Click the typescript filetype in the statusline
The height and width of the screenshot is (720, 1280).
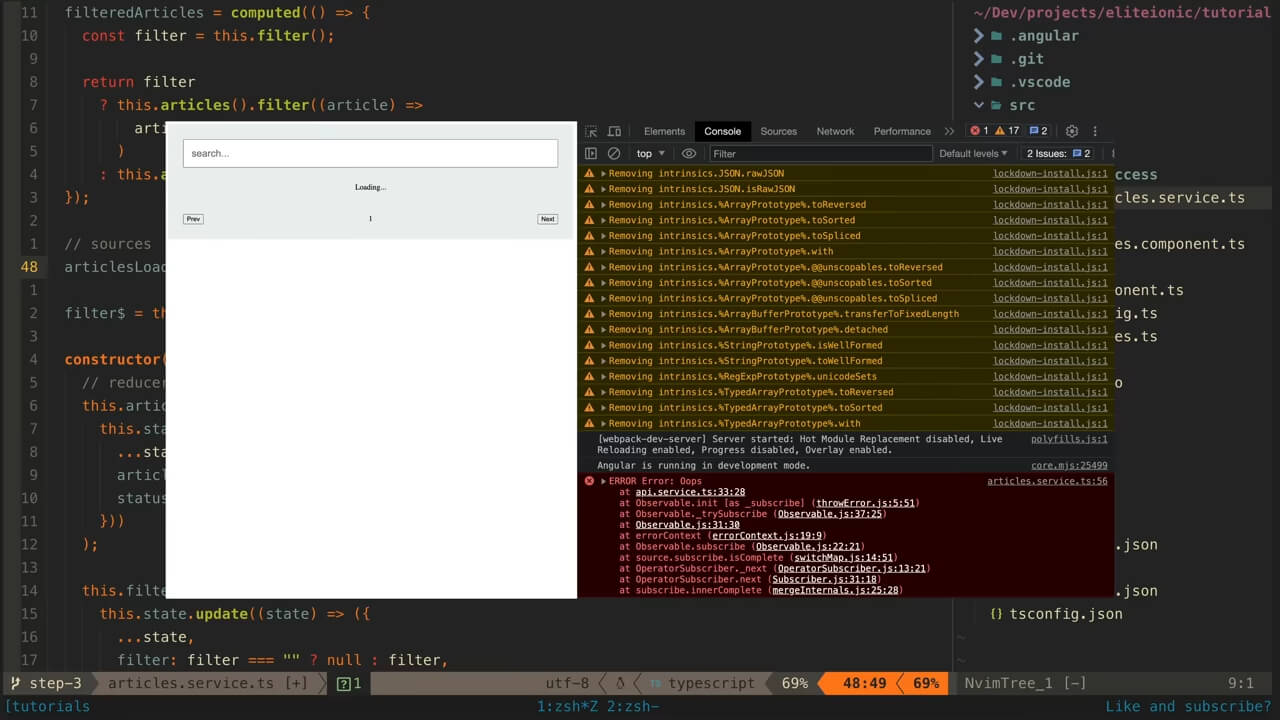pyautogui.click(x=711, y=684)
